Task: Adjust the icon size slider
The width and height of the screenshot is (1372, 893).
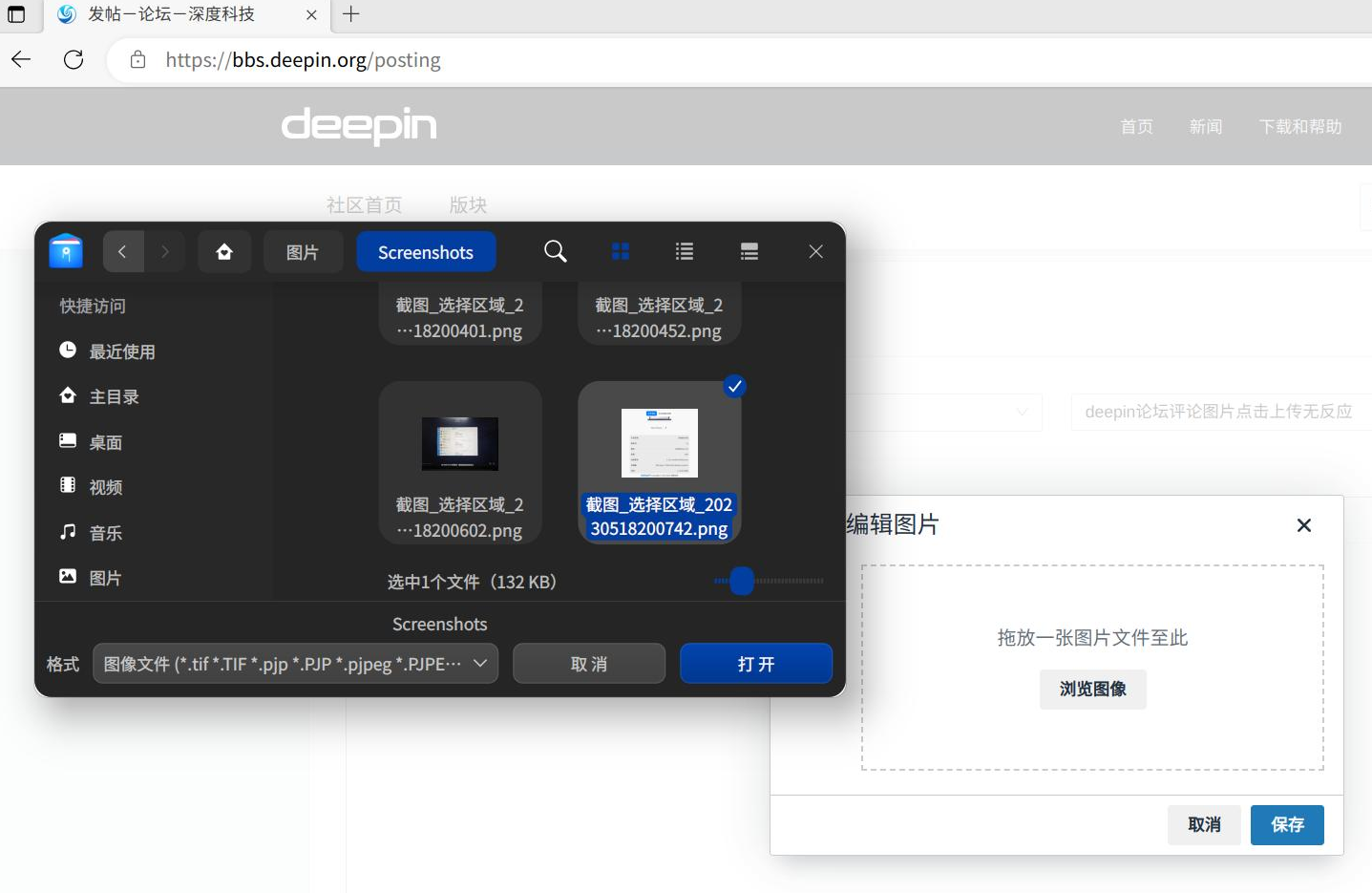Action: [x=742, y=581]
